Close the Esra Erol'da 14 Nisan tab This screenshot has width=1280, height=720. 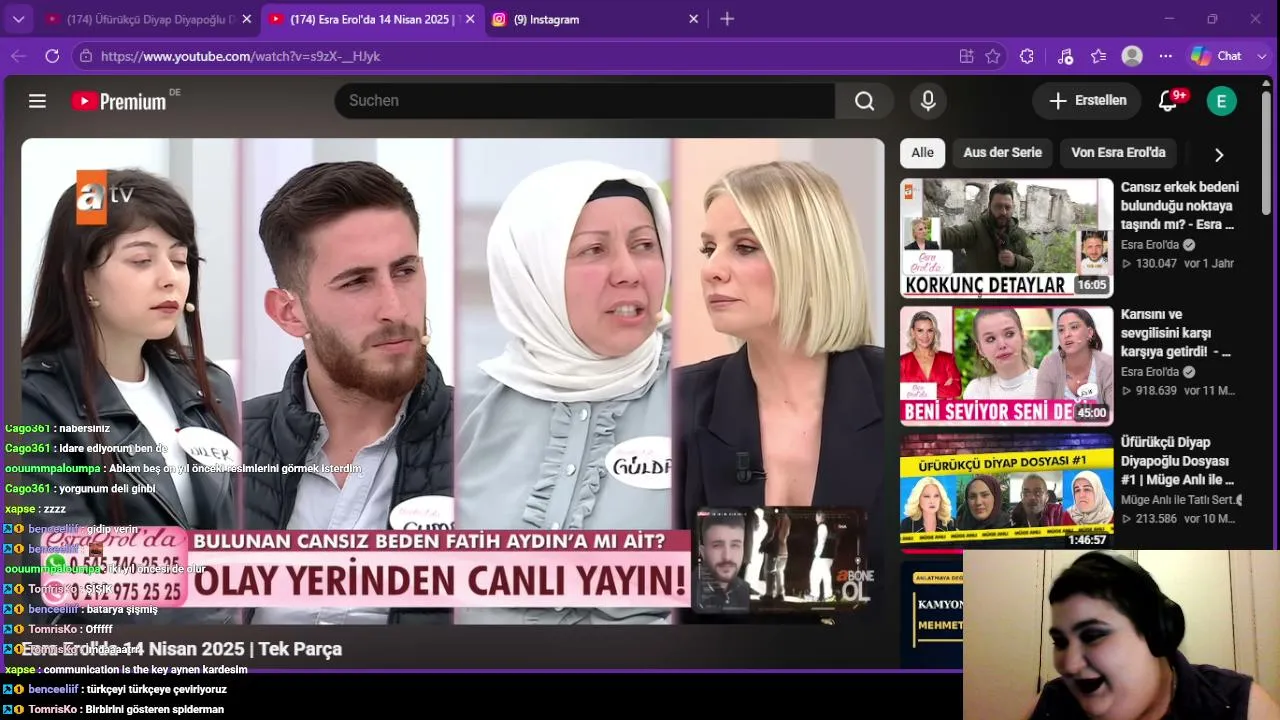470,19
